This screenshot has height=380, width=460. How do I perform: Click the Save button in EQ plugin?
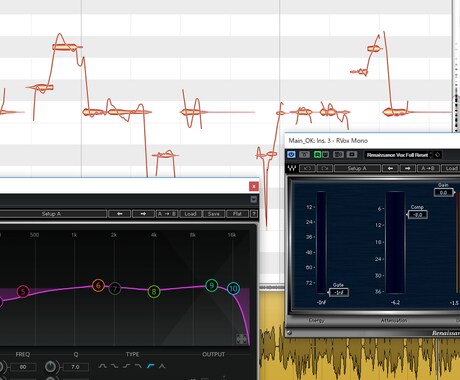tap(214, 214)
